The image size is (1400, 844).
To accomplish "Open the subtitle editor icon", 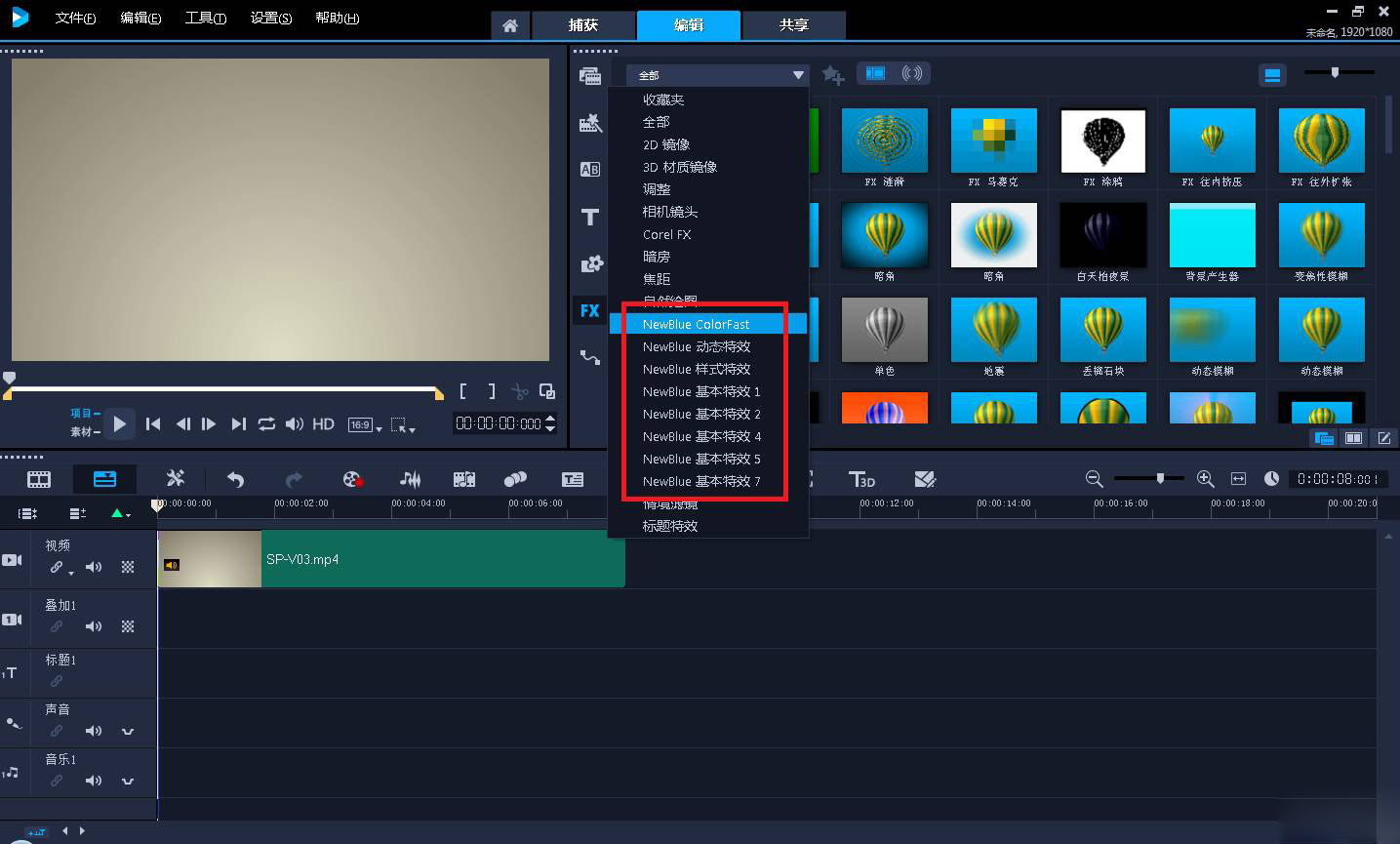I will pyautogui.click(x=573, y=479).
